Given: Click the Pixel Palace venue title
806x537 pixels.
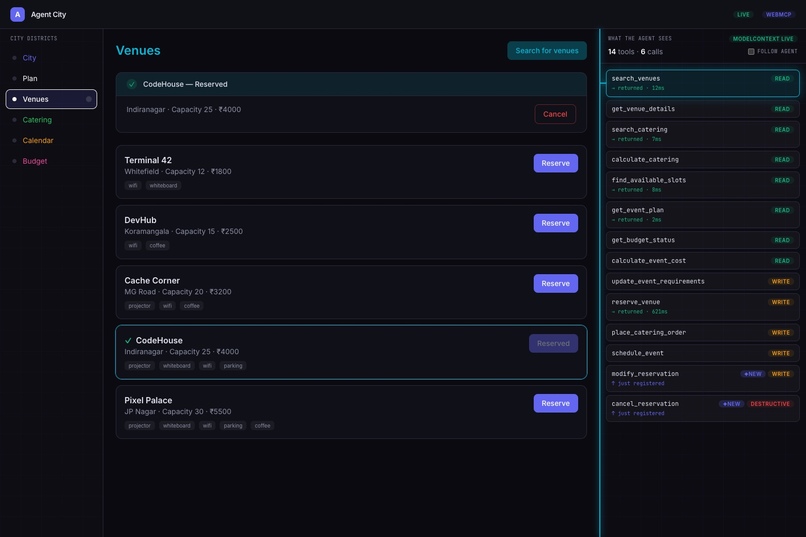Looking at the screenshot, I should point(148,400).
